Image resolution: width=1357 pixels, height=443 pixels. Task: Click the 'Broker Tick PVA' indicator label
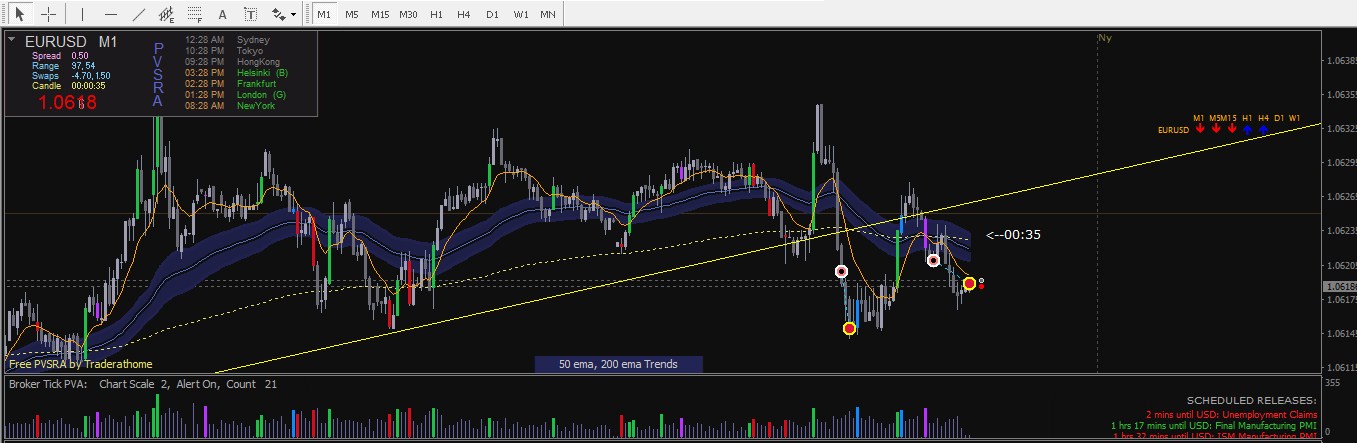(48, 384)
